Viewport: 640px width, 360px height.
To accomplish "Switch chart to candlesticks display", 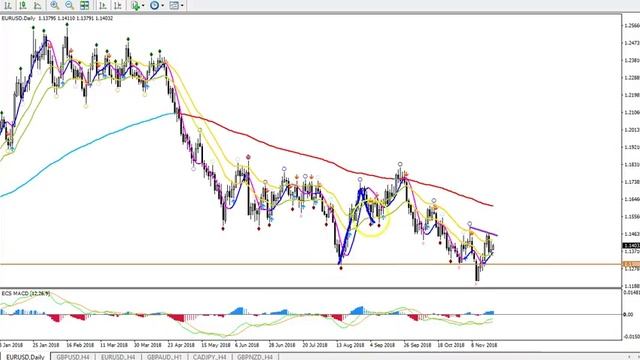I will 23,5.
